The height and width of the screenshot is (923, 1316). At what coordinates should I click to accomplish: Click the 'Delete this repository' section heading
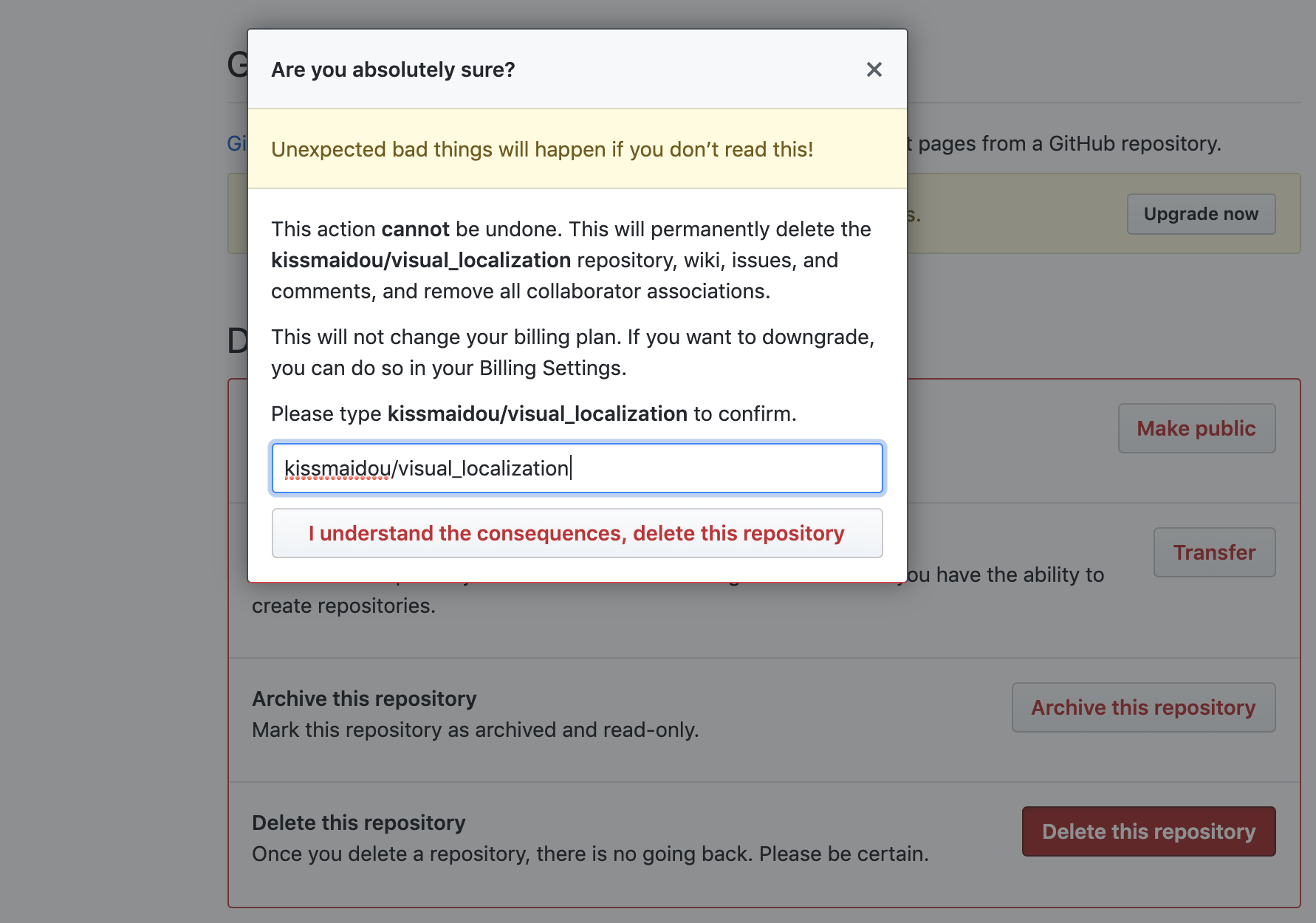coord(359,823)
